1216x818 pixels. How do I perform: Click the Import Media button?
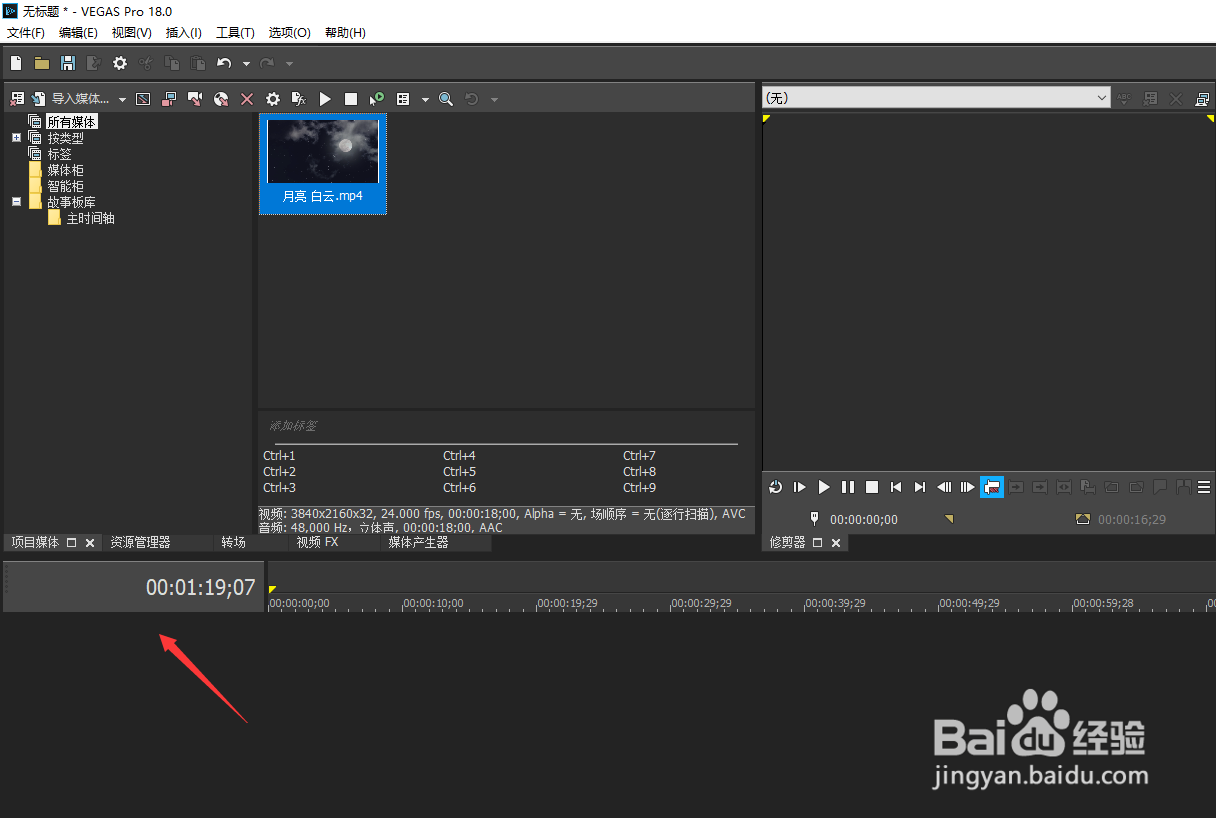pos(71,99)
